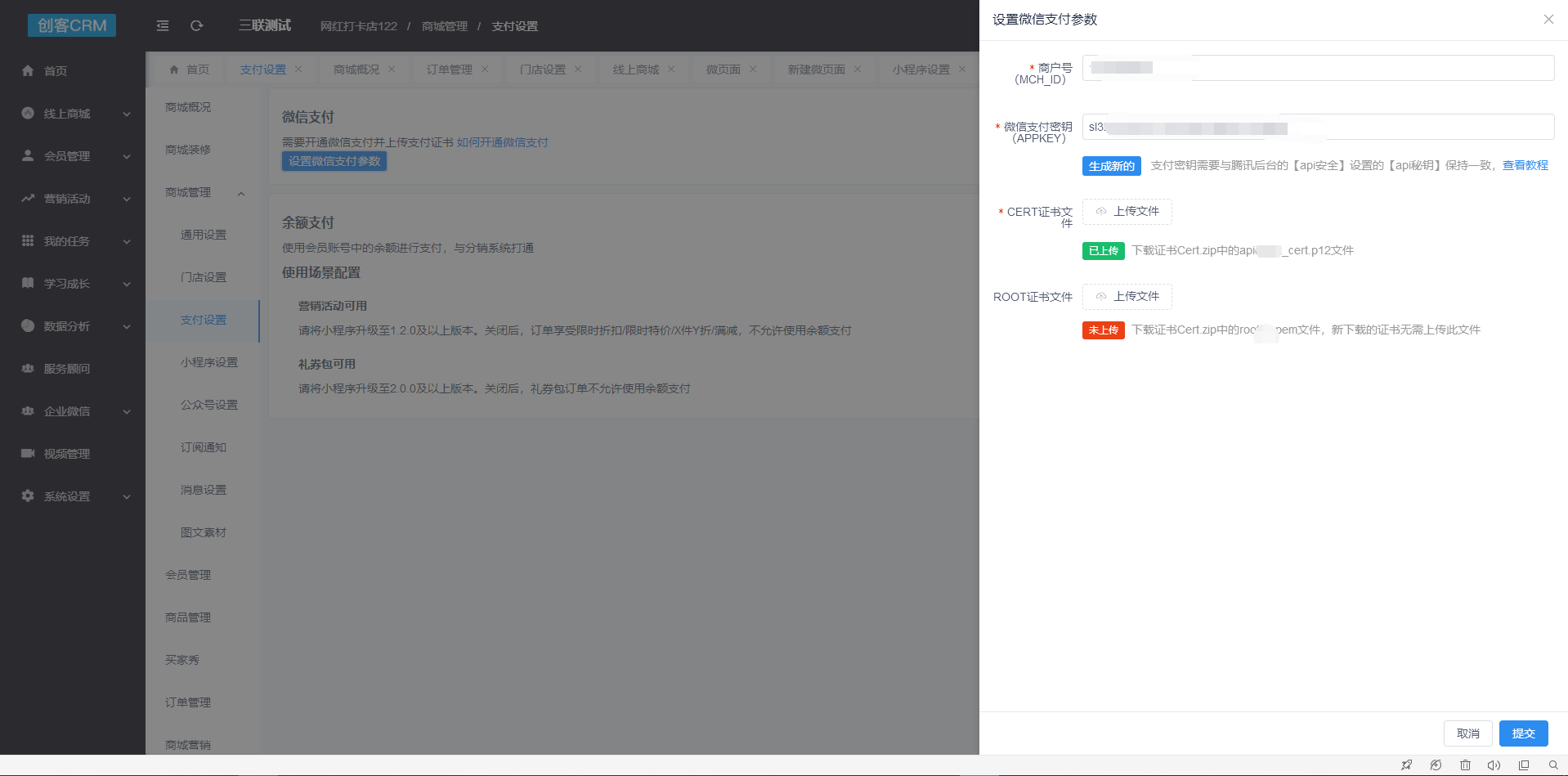Image resolution: width=1568 pixels, height=776 pixels.
Task: Click the 数据分析 pie icon
Action: pyautogui.click(x=28, y=326)
